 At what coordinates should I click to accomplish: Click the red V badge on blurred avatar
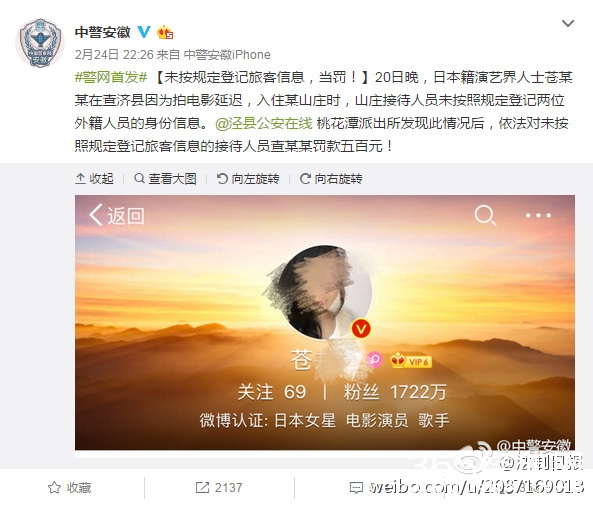pyautogui.click(x=361, y=329)
